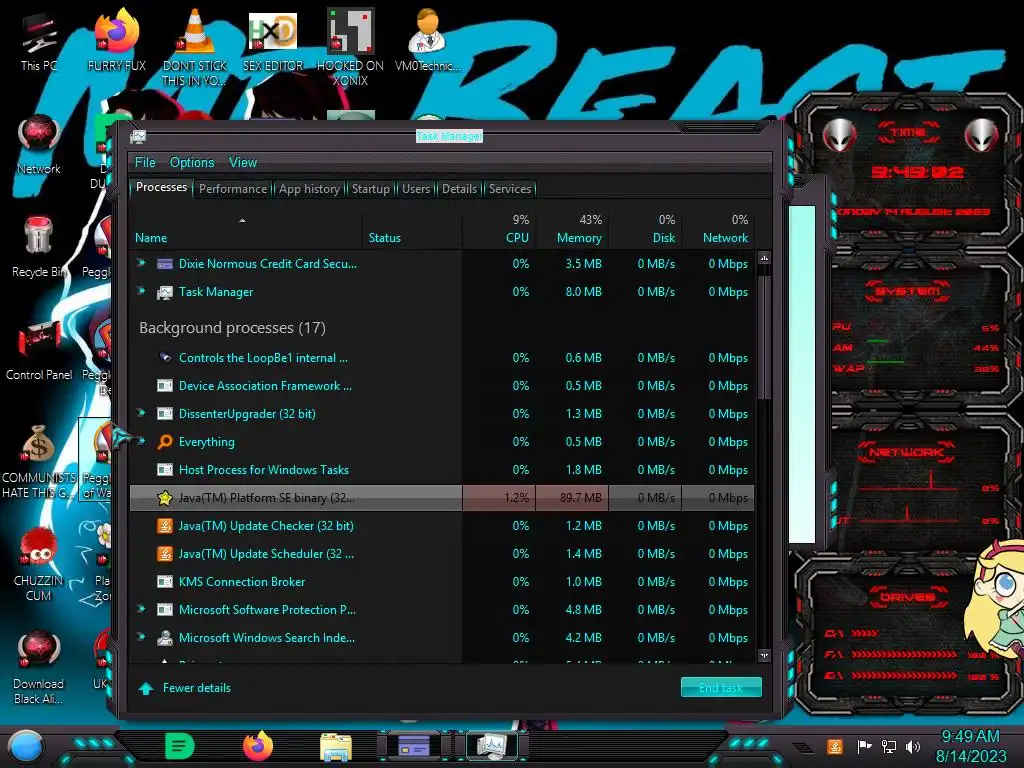Click Fewer details link

197,688
